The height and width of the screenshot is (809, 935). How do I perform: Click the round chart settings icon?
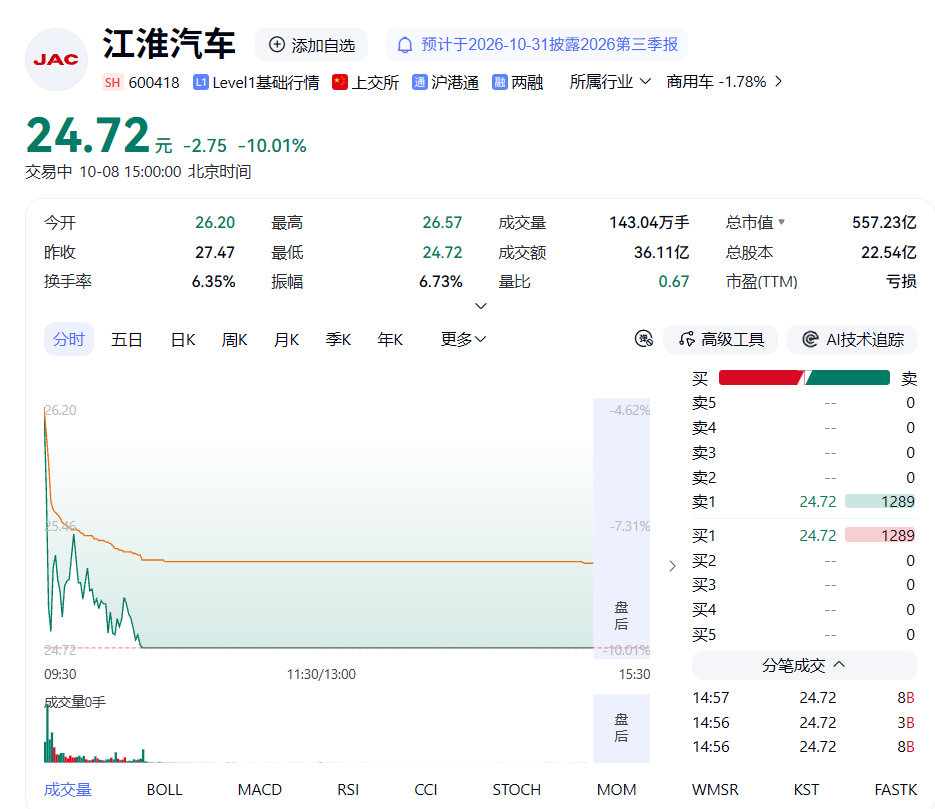coord(644,339)
